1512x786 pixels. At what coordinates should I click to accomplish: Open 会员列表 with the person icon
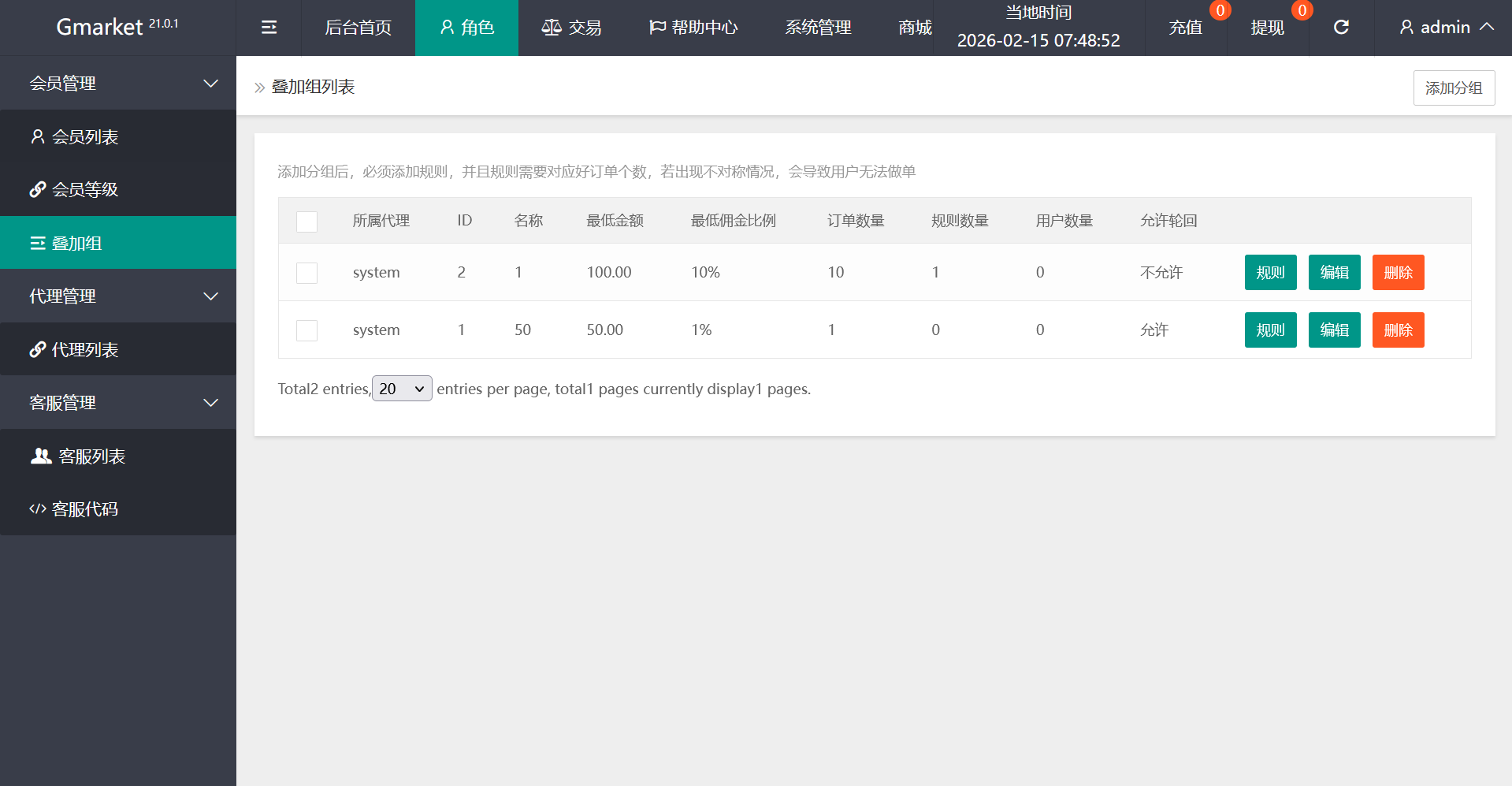coord(74,137)
